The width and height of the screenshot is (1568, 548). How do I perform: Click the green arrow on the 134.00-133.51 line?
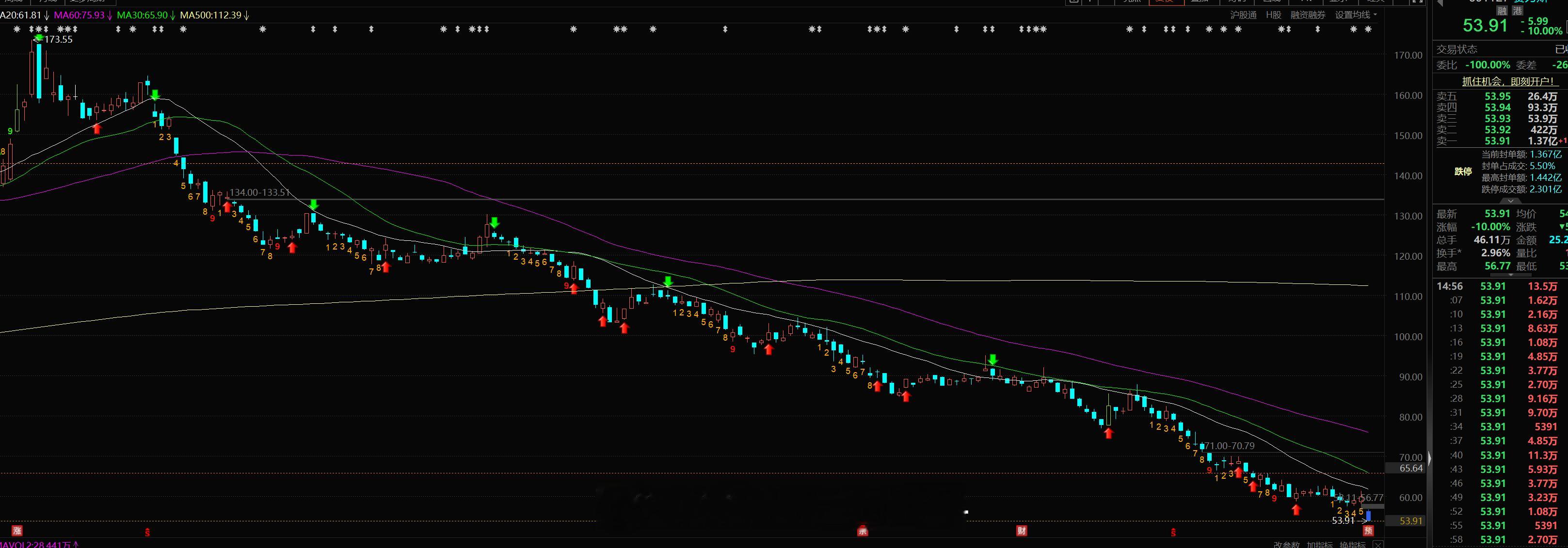(314, 204)
